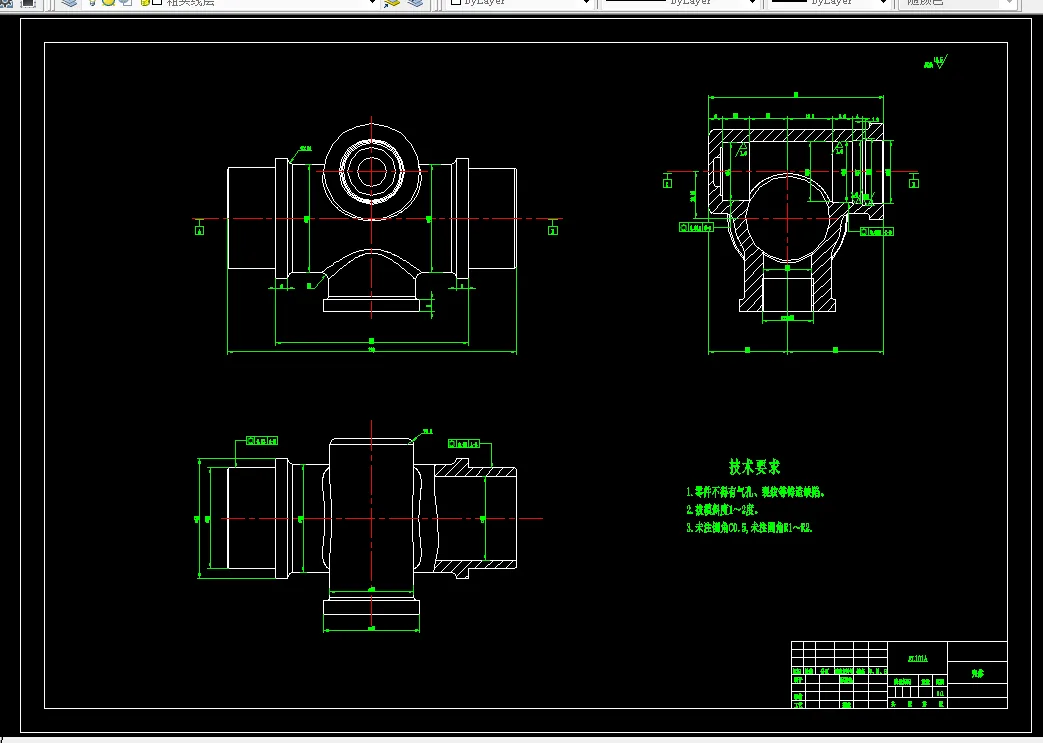Select overall length dimension below front view

pyautogui.click(x=372, y=351)
